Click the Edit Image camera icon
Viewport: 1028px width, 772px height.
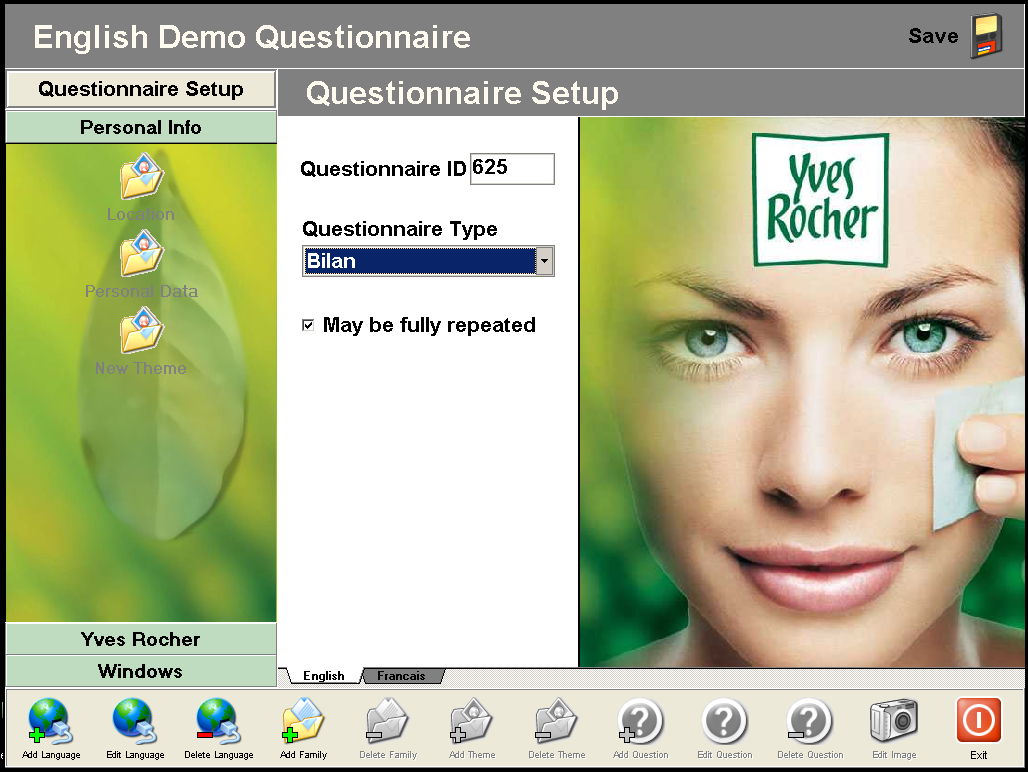[x=894, y=721]
